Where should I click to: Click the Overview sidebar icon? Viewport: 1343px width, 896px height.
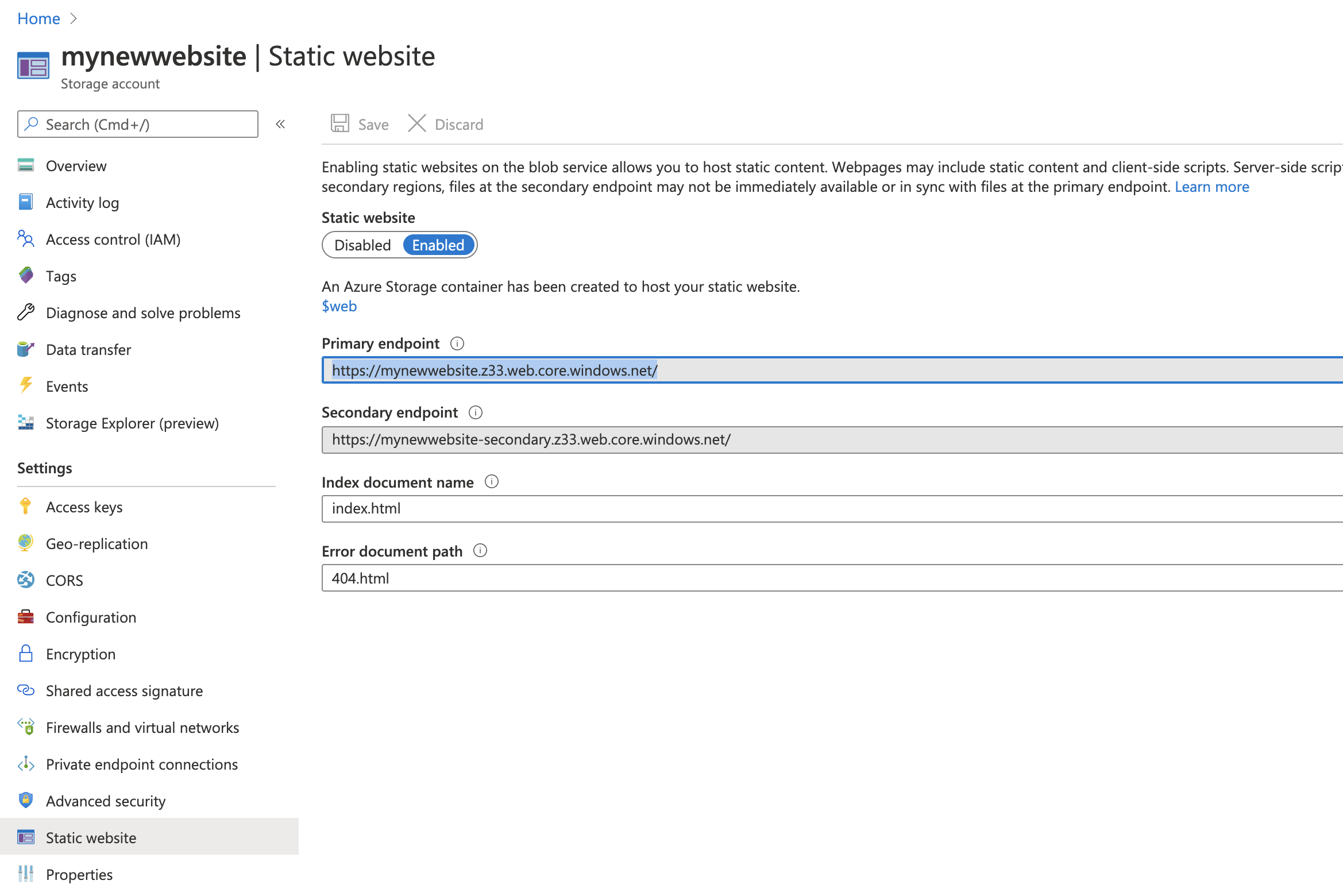pyautogui.click(x=26, y=165)
